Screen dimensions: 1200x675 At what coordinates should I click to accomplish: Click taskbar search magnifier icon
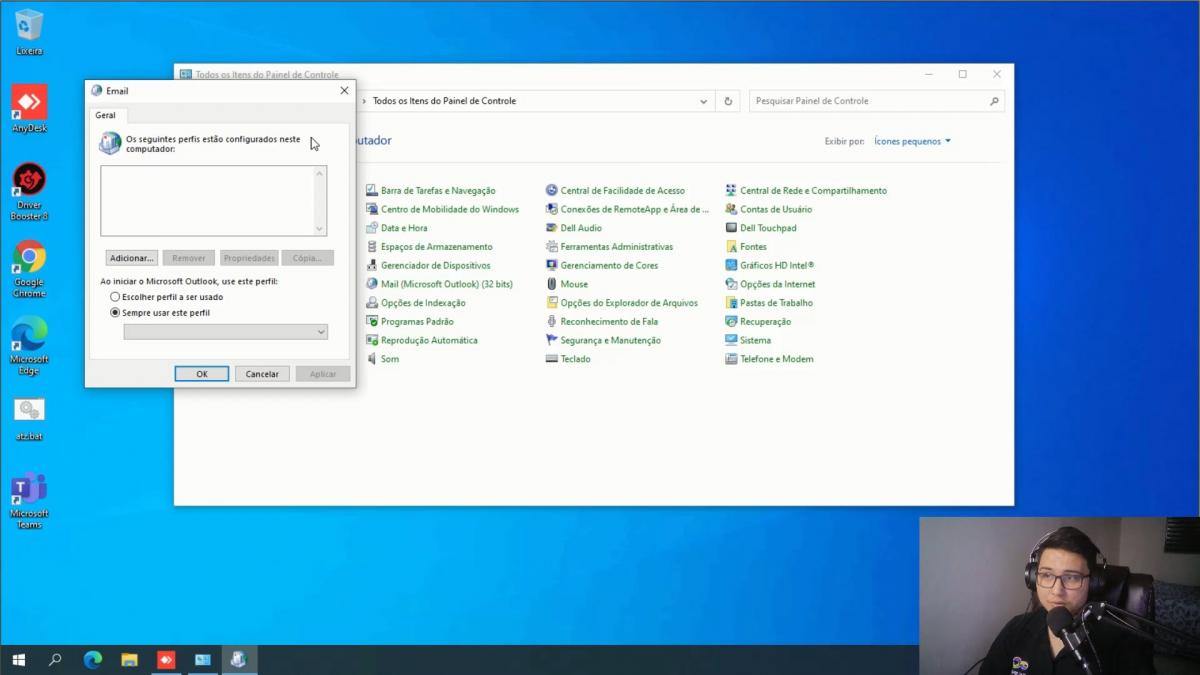pyautogui.click(x=55, y=660)
